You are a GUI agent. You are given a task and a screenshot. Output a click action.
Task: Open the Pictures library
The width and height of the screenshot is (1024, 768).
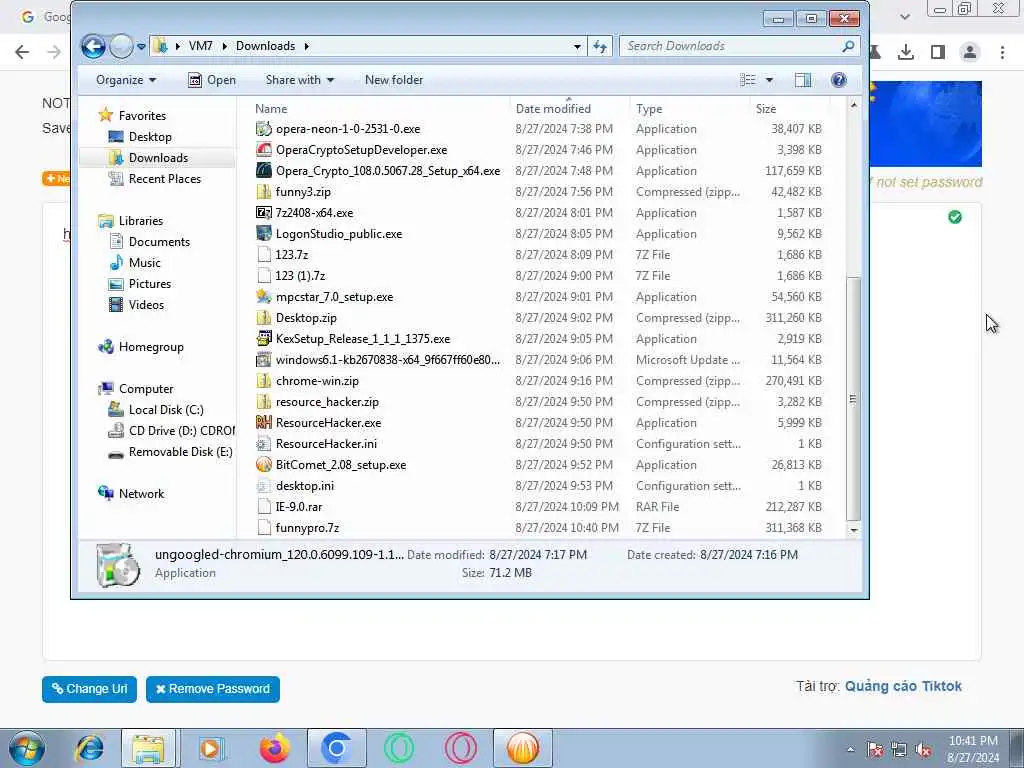pos(150,283)
